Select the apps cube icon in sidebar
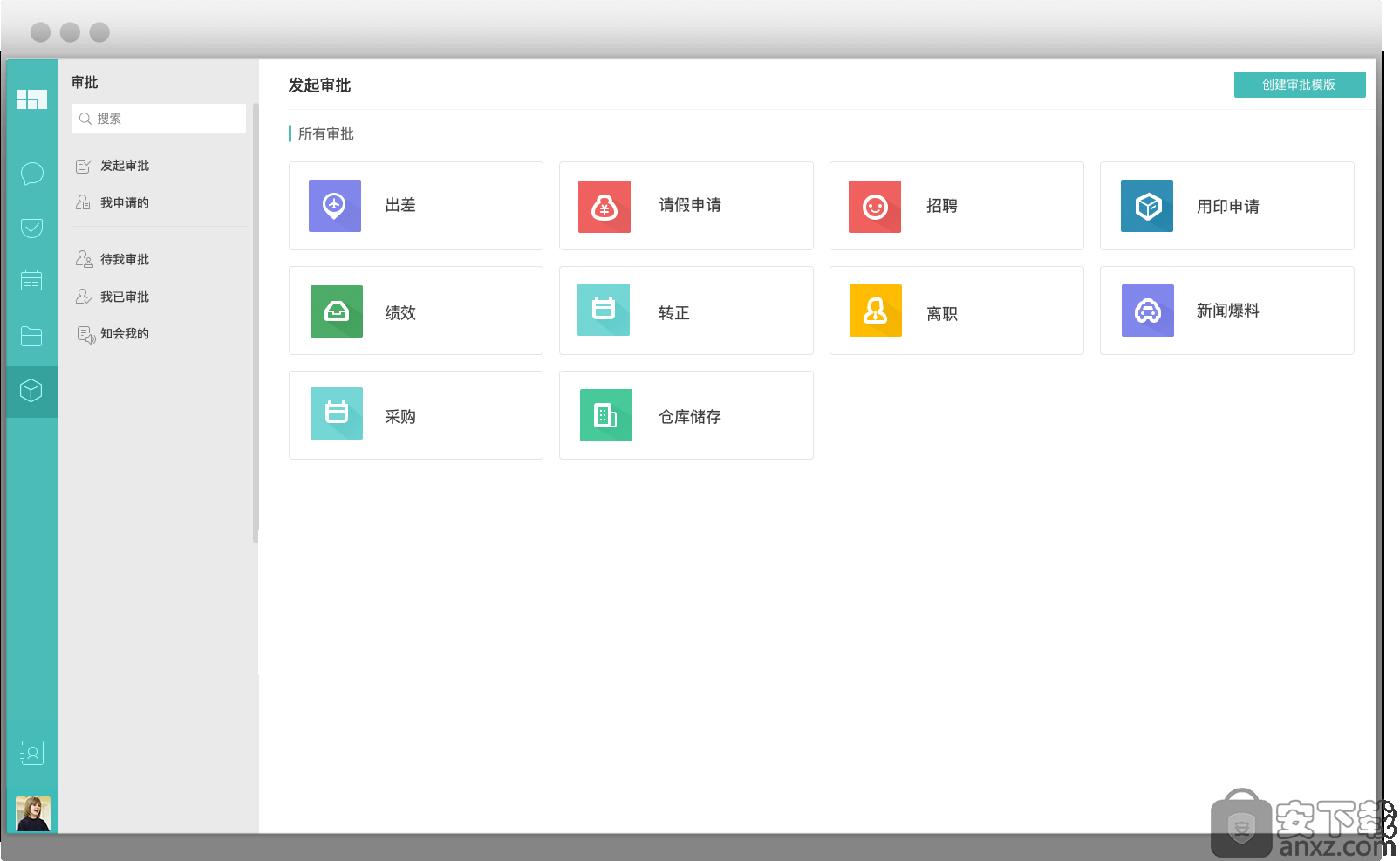 pos(31,390)
